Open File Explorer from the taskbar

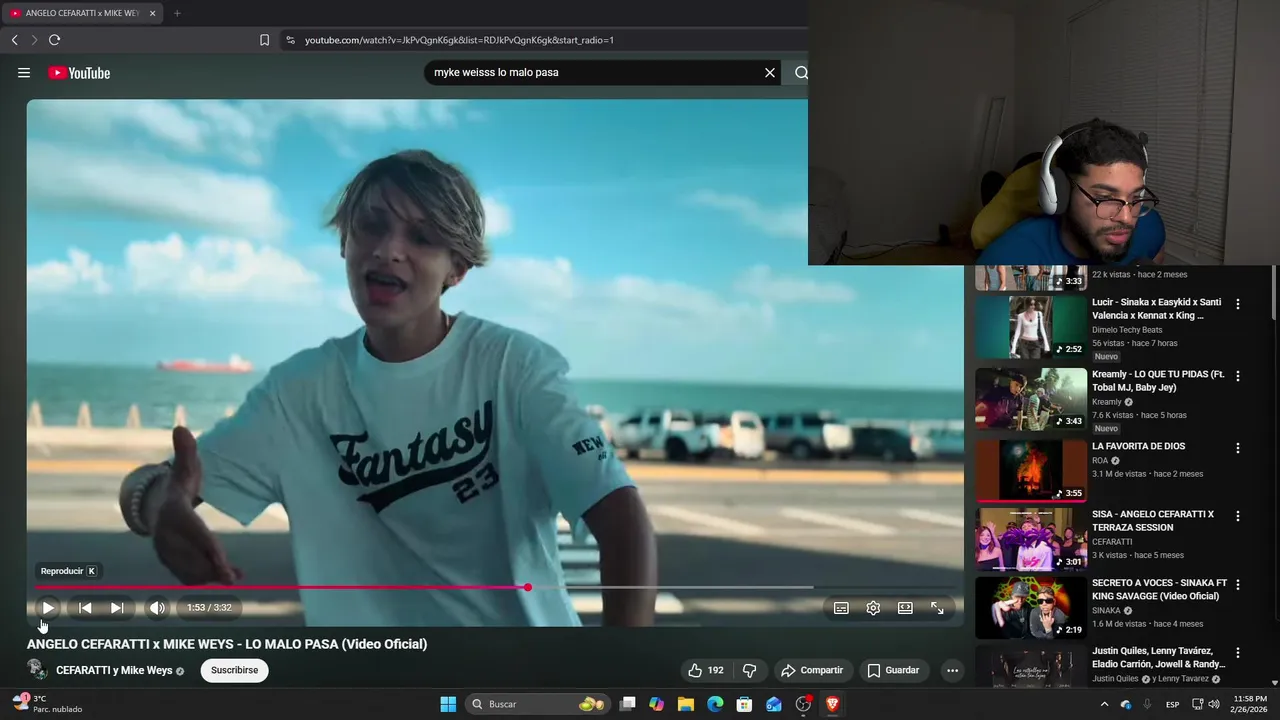coord(686,704)
